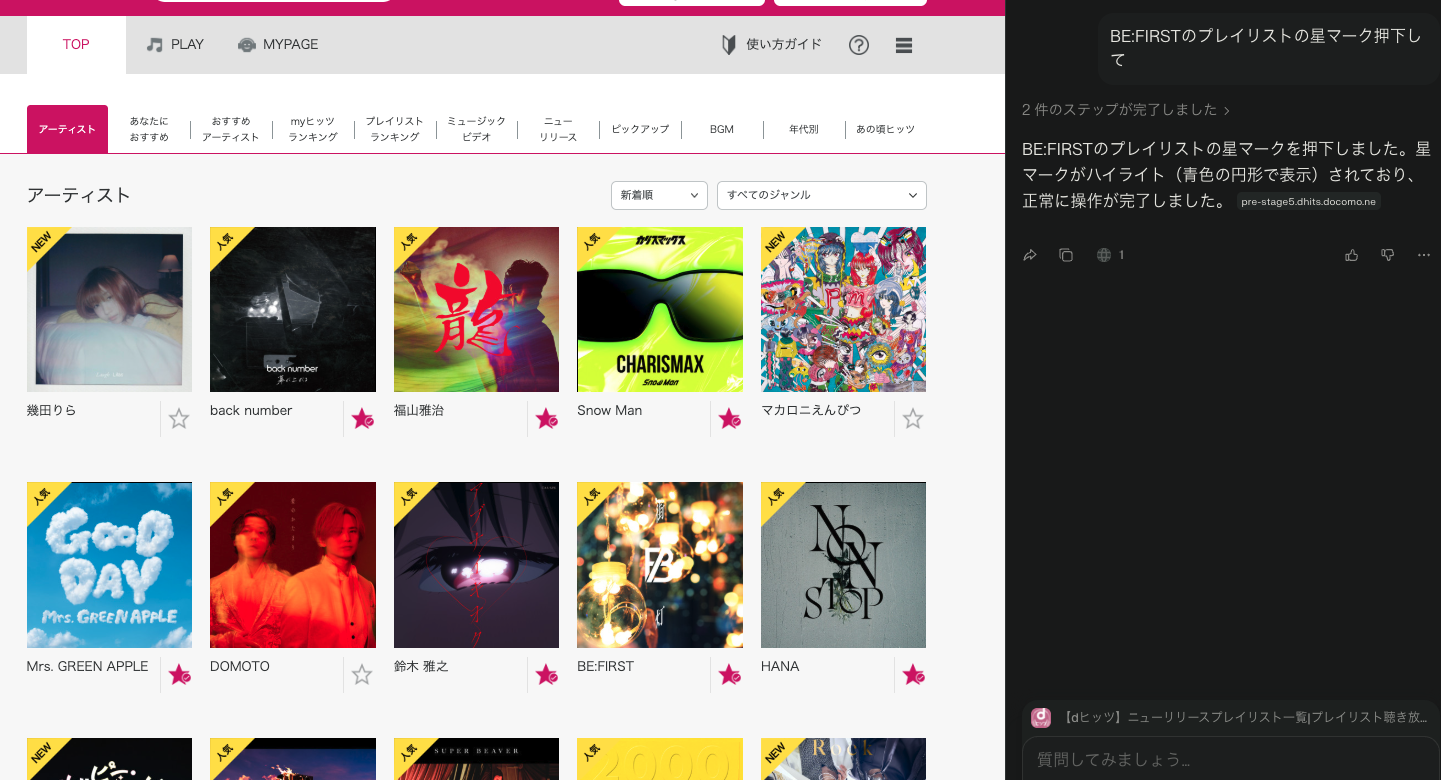Expand the 2件のステップが完了しました section

[x=1125, y=110]
